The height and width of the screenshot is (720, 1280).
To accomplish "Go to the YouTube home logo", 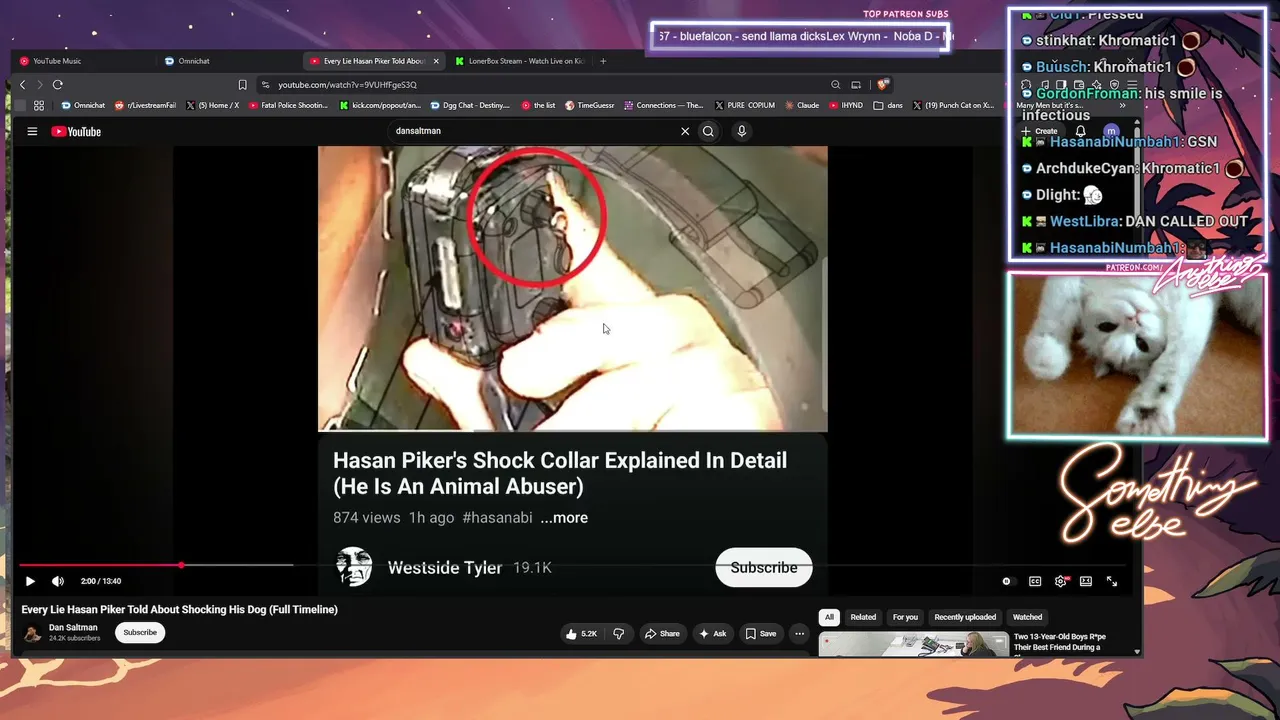I will pyautogui.click(x=76, y=131).
